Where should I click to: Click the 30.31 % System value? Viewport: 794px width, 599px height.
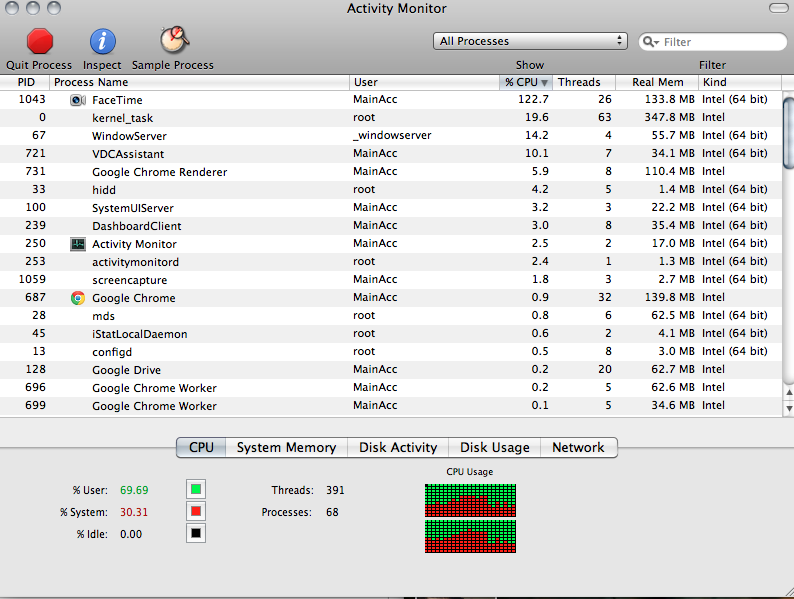tap(134, 512)
